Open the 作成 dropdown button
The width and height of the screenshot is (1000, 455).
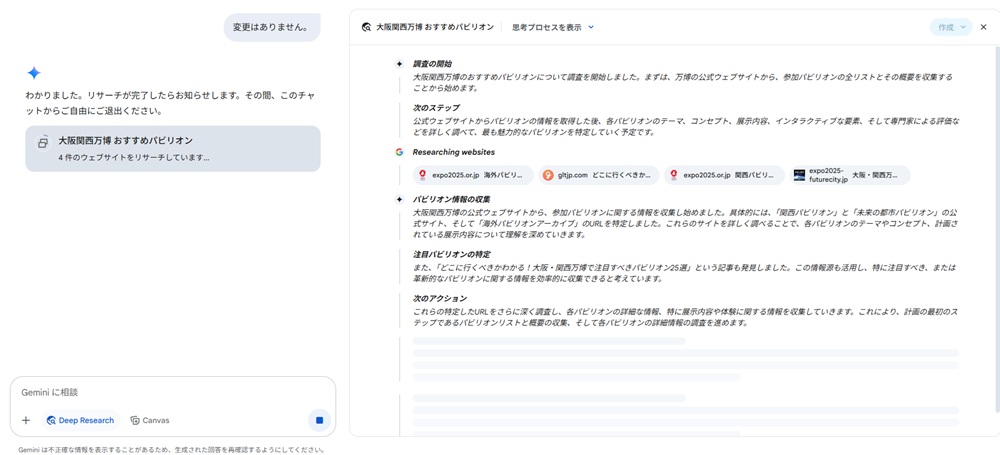pyautogui.click(x=950, y=27)
